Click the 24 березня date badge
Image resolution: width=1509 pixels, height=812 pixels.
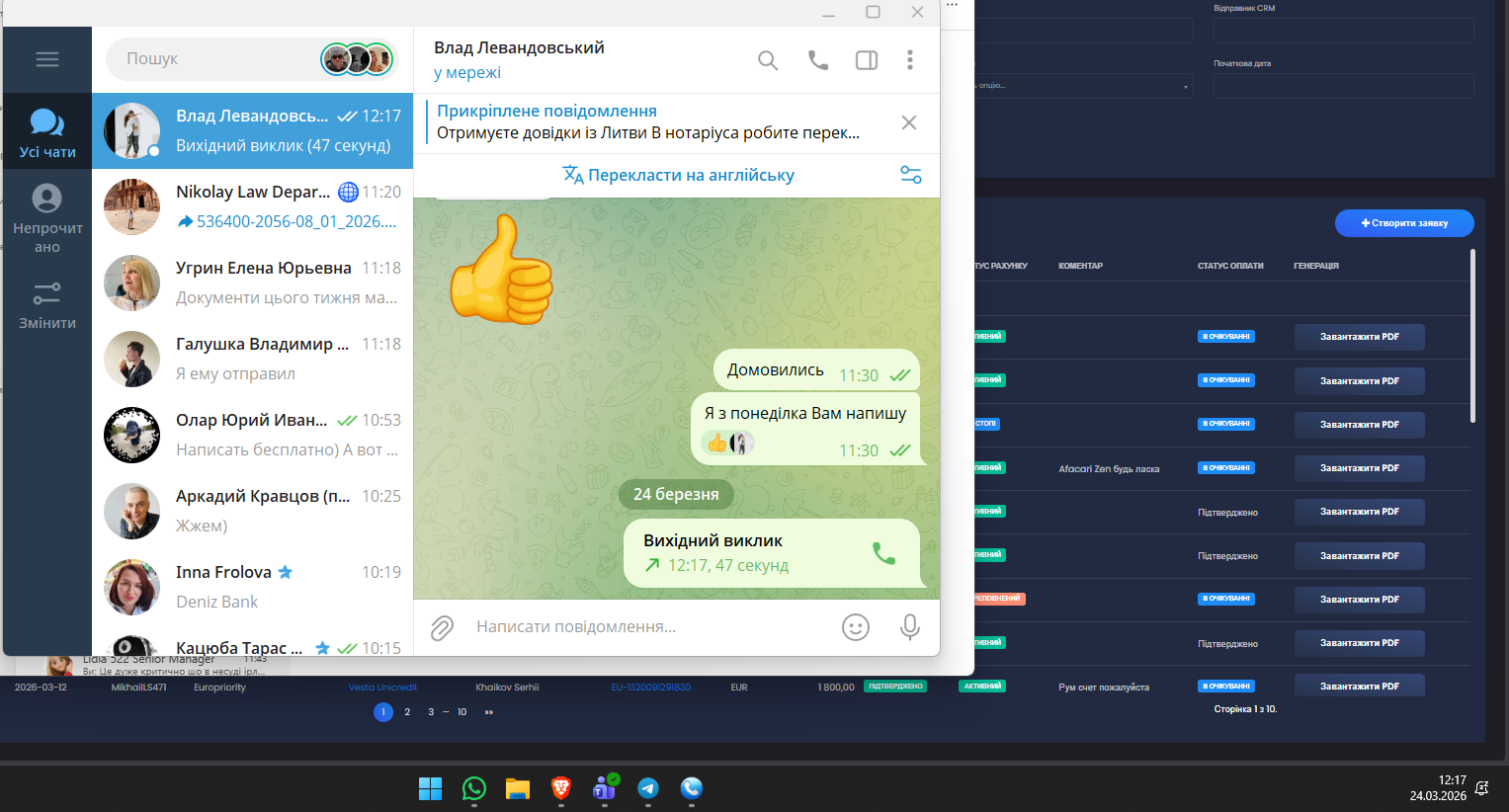point(676,494)
